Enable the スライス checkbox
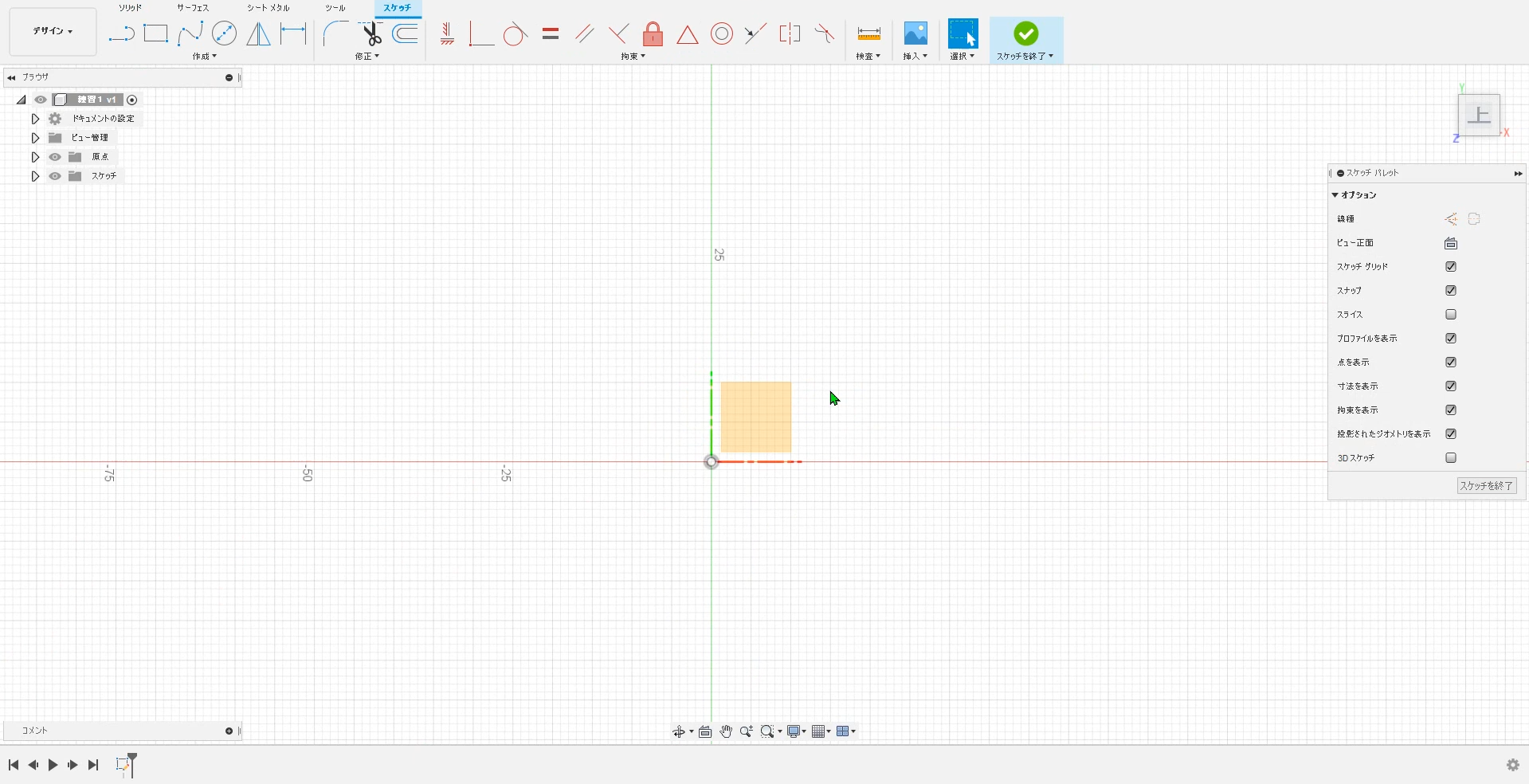 click(x=1450, y=315)
